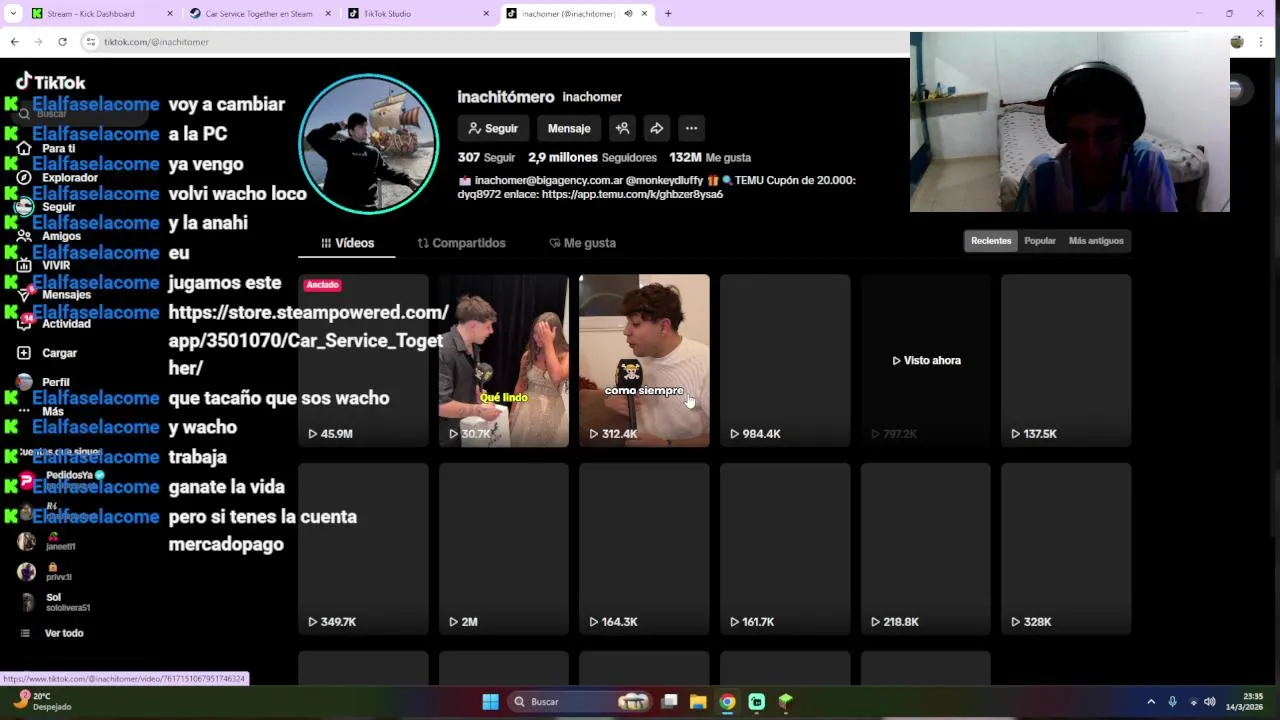The height and width of the screenshot is (720, 1280).
Task: Open the weather widget showing 20°C
Action: 42,702
